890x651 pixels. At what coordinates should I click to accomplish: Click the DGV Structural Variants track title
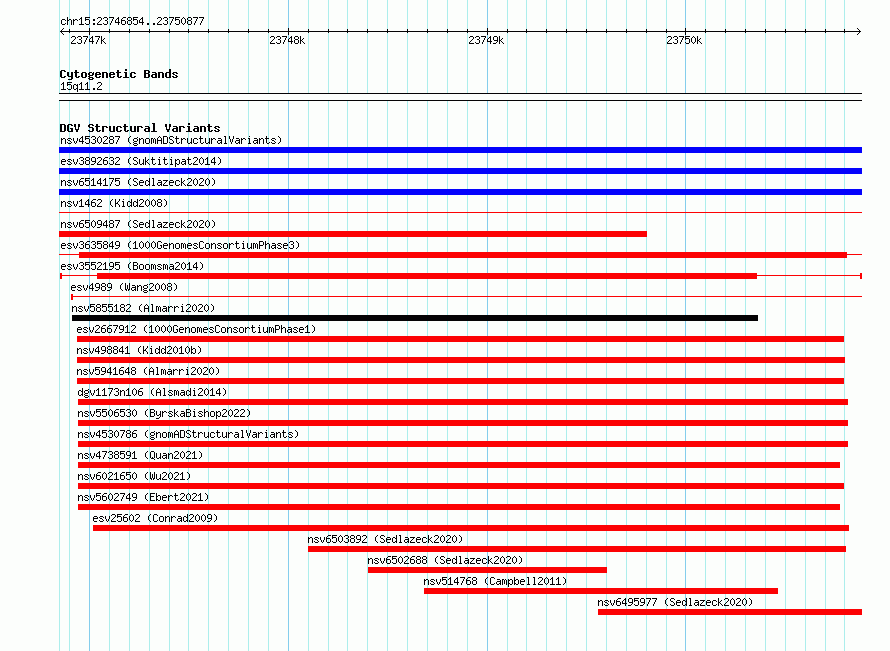tap(140, 128)
